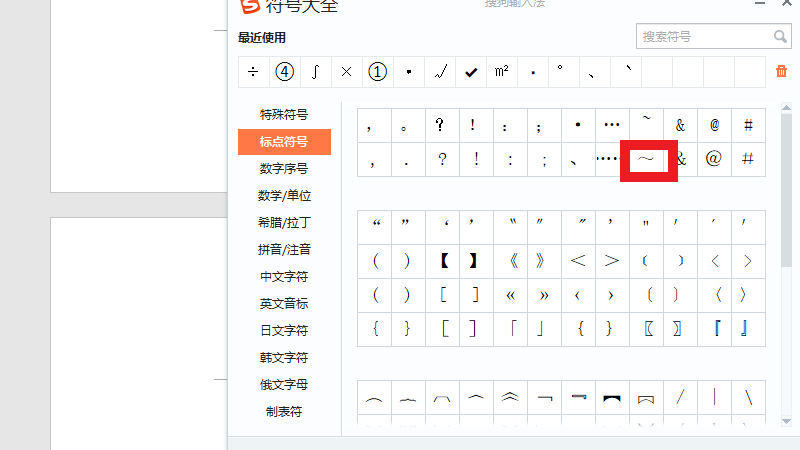
Task: Switch to the 数学/单位 category
Action: (284, 195)
